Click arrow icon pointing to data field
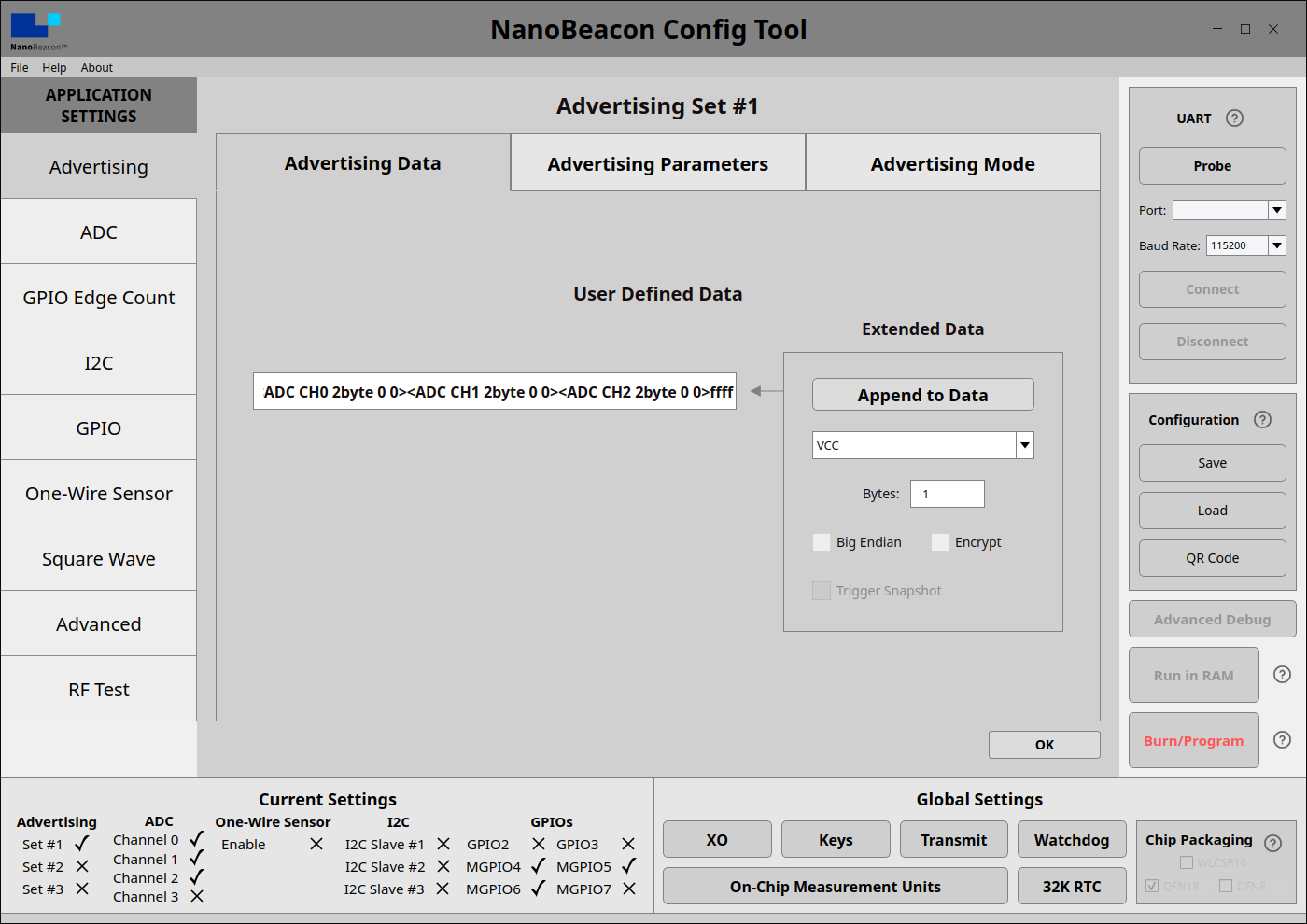The height and width of the screenshot is (924, 1307). [x=766, y=391]
